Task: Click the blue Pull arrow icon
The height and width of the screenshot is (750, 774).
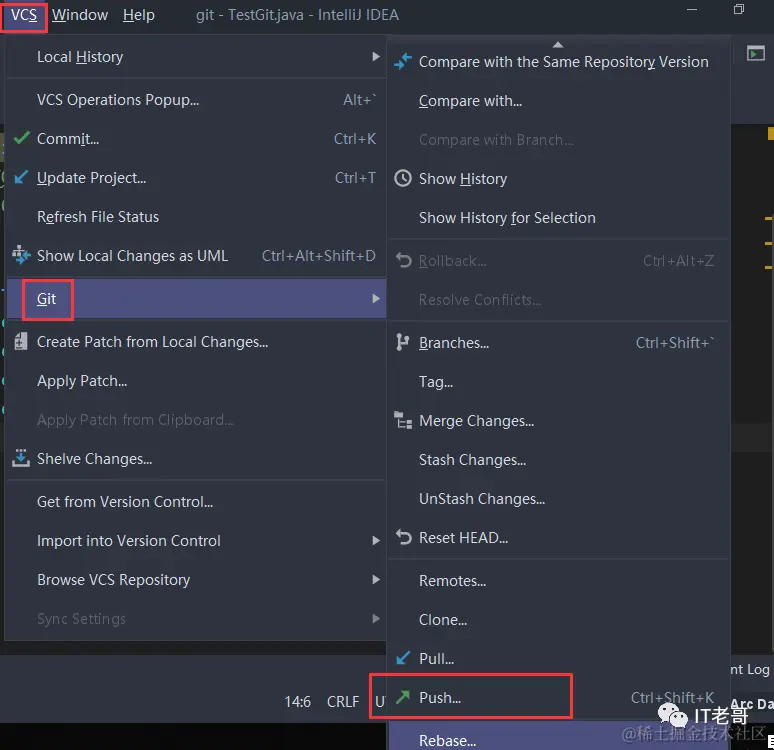Action: click(x=403, y=658)
